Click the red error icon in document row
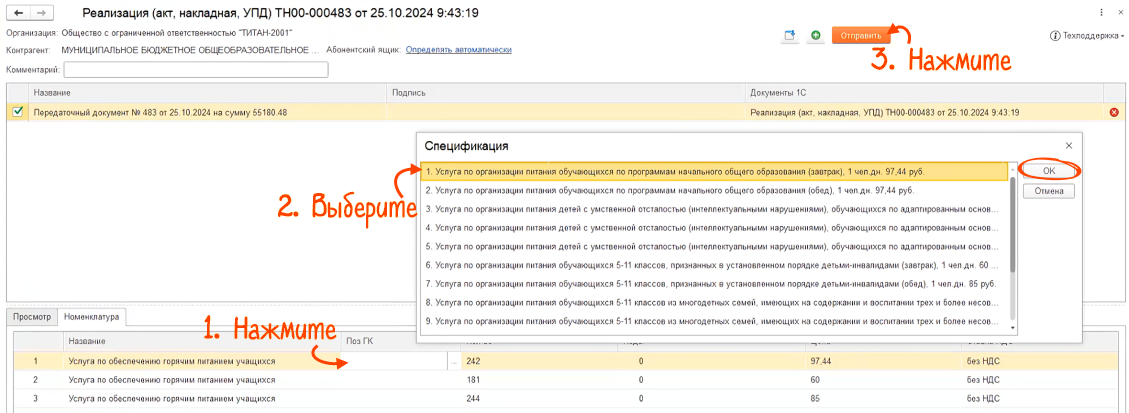This screenshot has height=413, width=1129. click(1114, 112)
